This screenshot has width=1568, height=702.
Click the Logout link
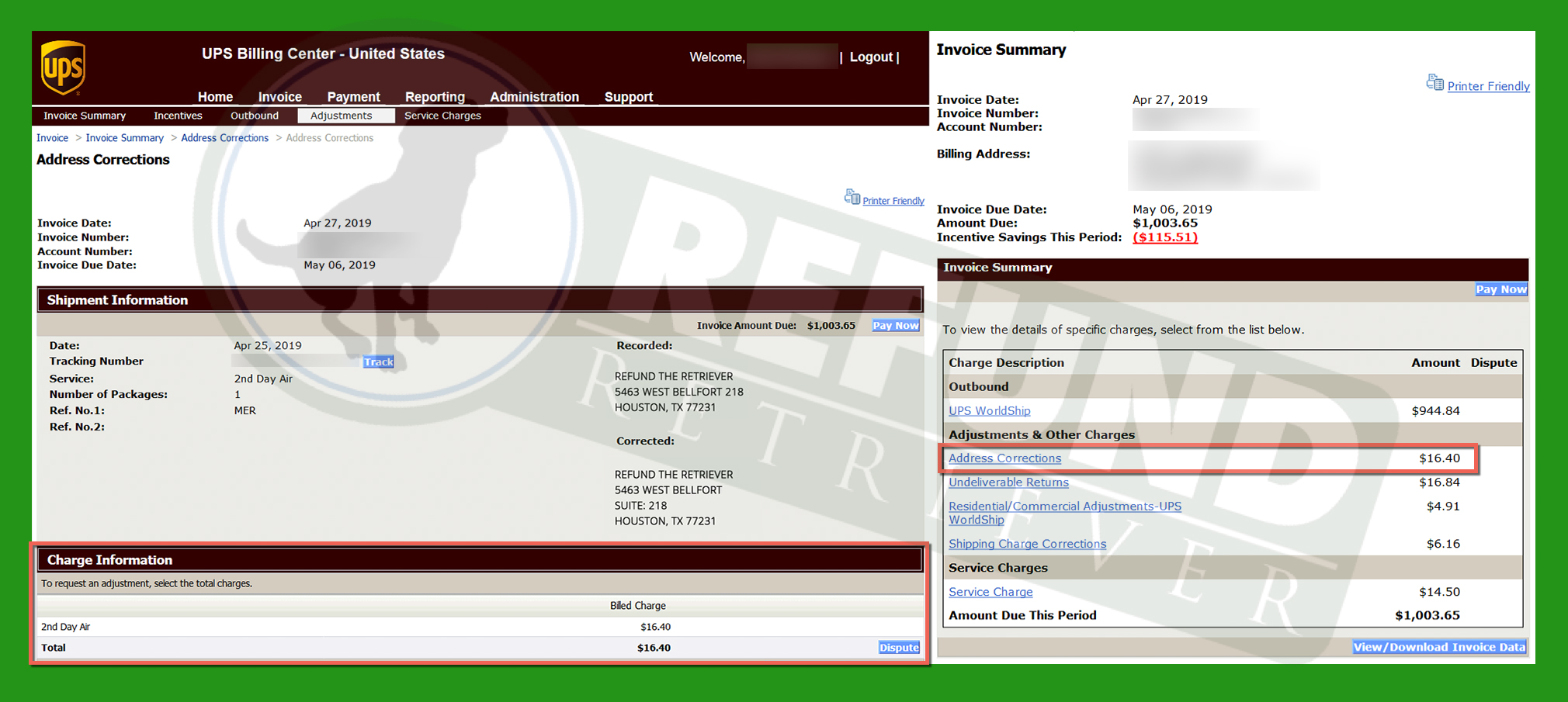click(x=871, y=57)
